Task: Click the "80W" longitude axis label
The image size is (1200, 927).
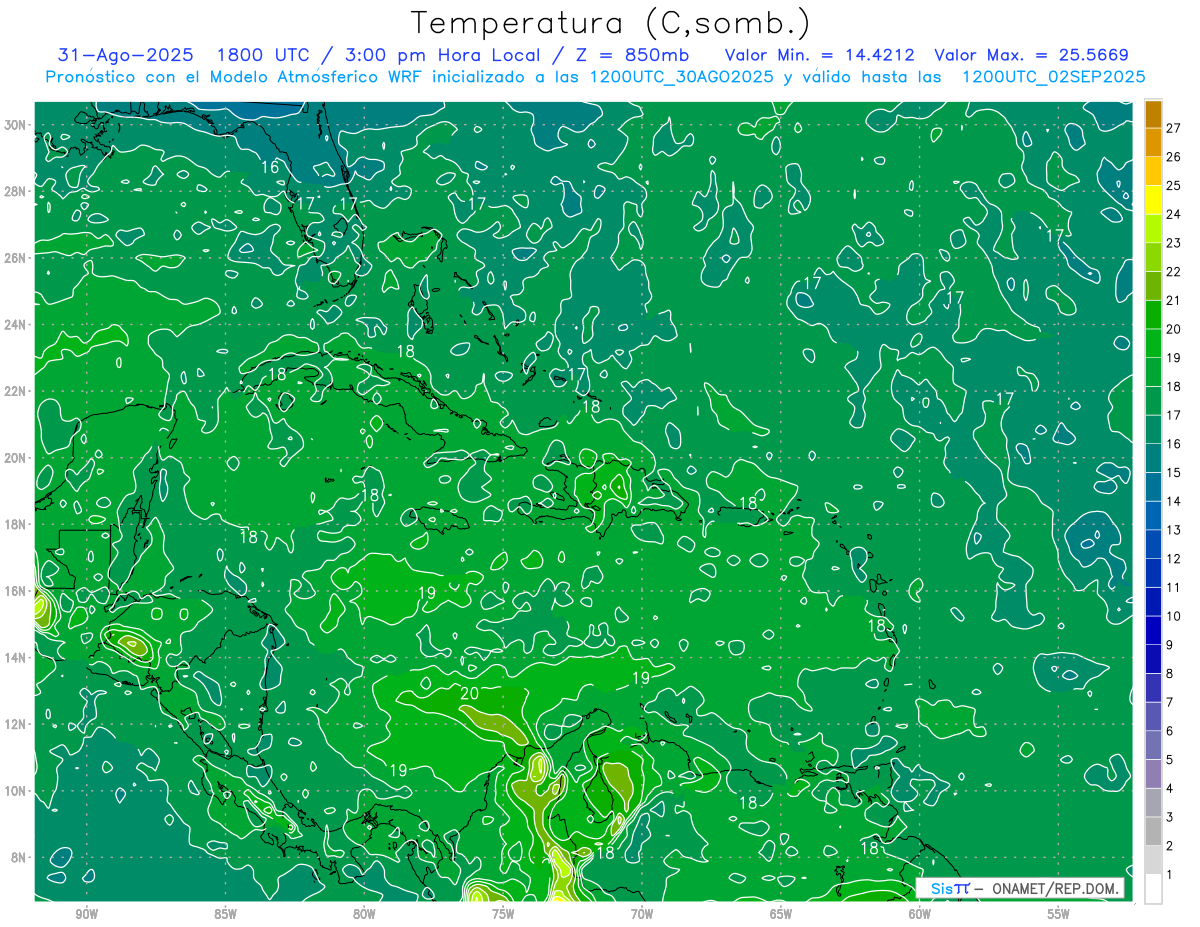Action: pyautogui.click(x=364, y=914)
